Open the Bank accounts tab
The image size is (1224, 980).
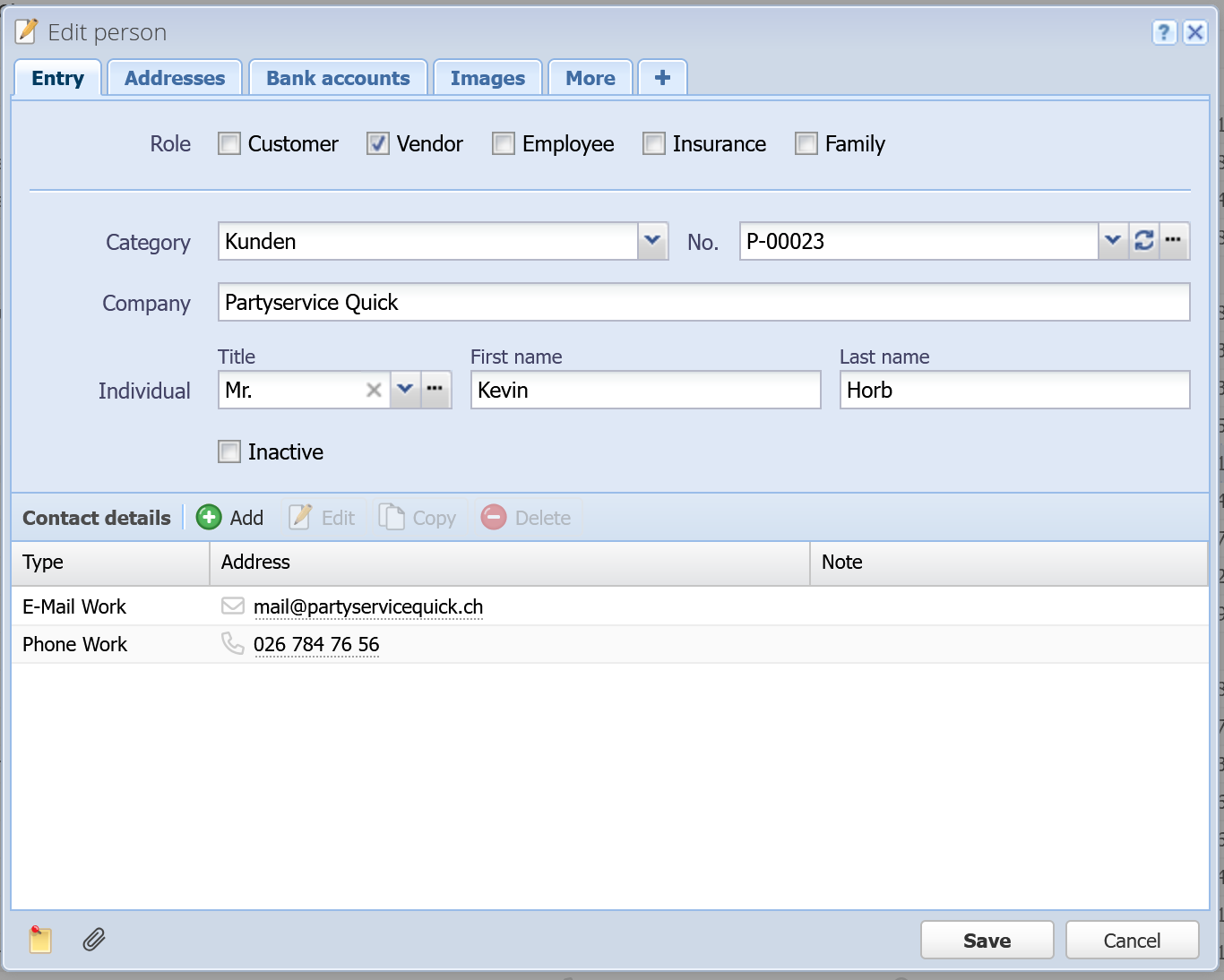tap(338, 78)
